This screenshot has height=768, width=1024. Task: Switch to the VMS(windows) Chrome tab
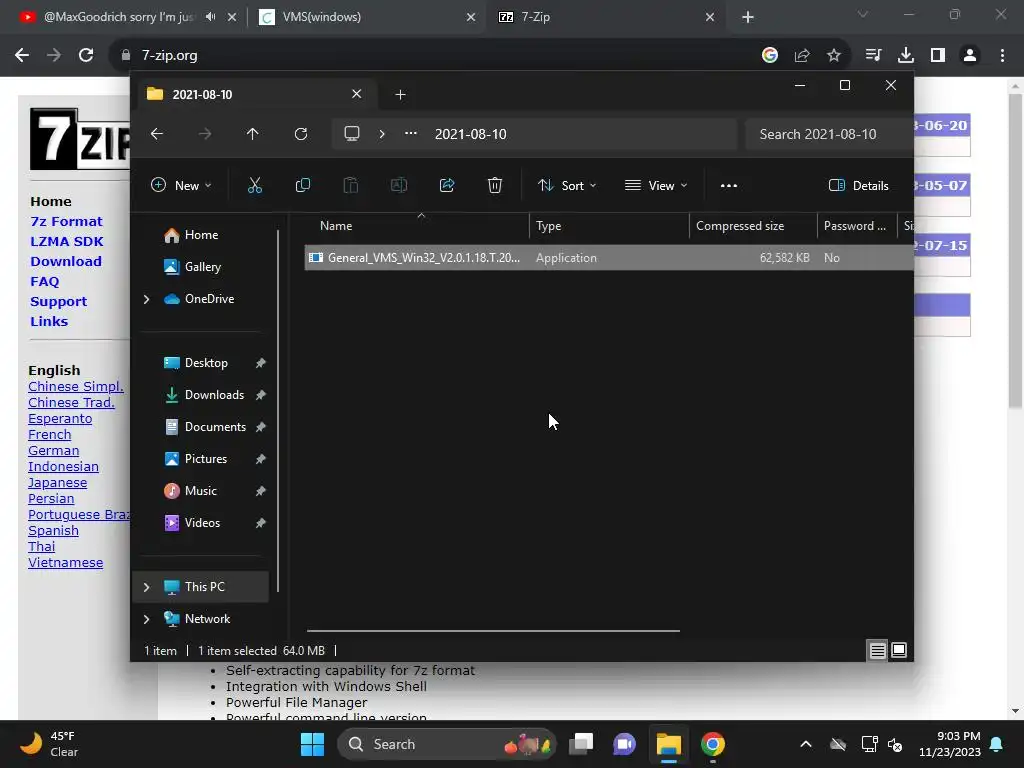click(x=366, y=17)
